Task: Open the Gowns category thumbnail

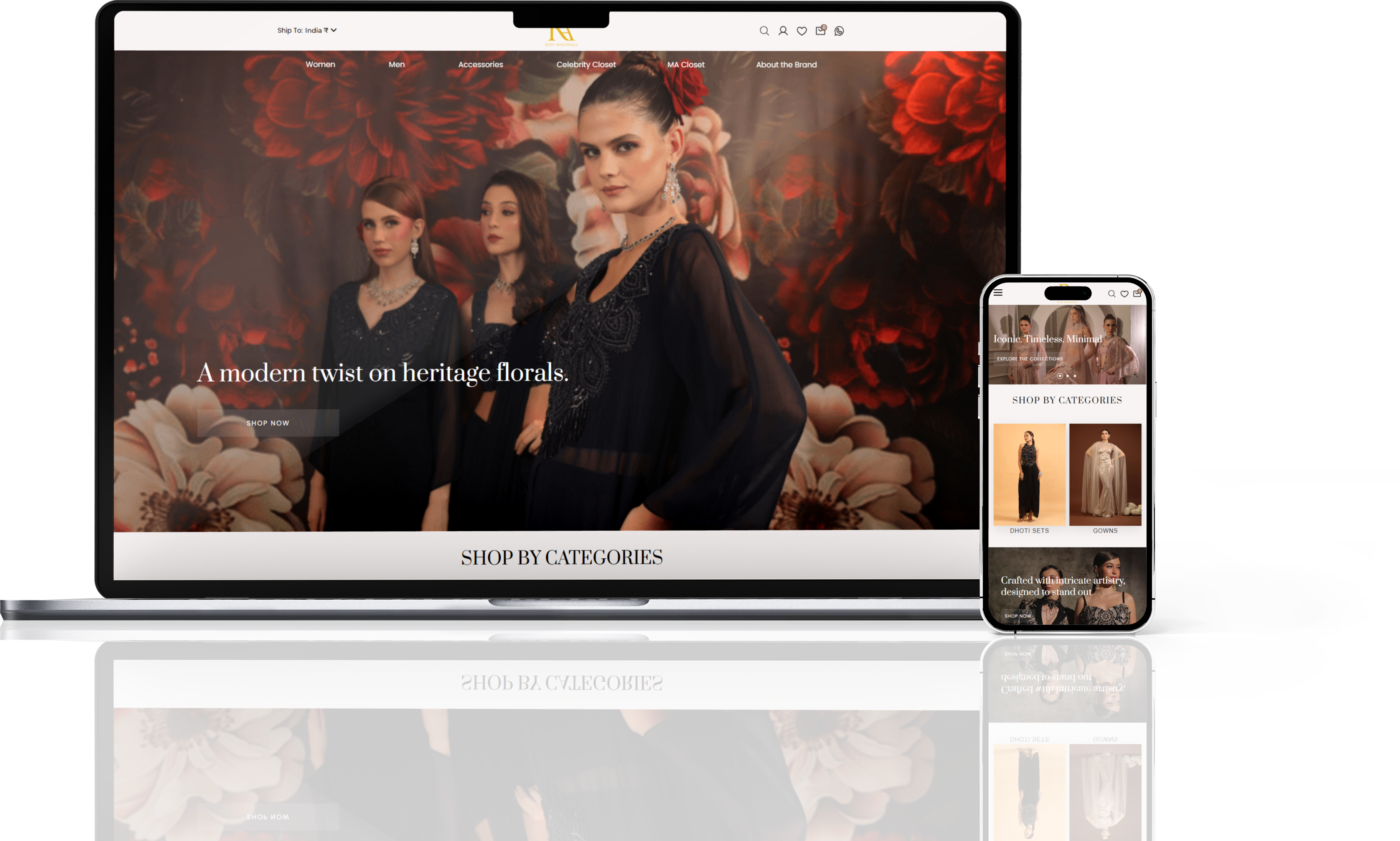Action: (1105, 474)
